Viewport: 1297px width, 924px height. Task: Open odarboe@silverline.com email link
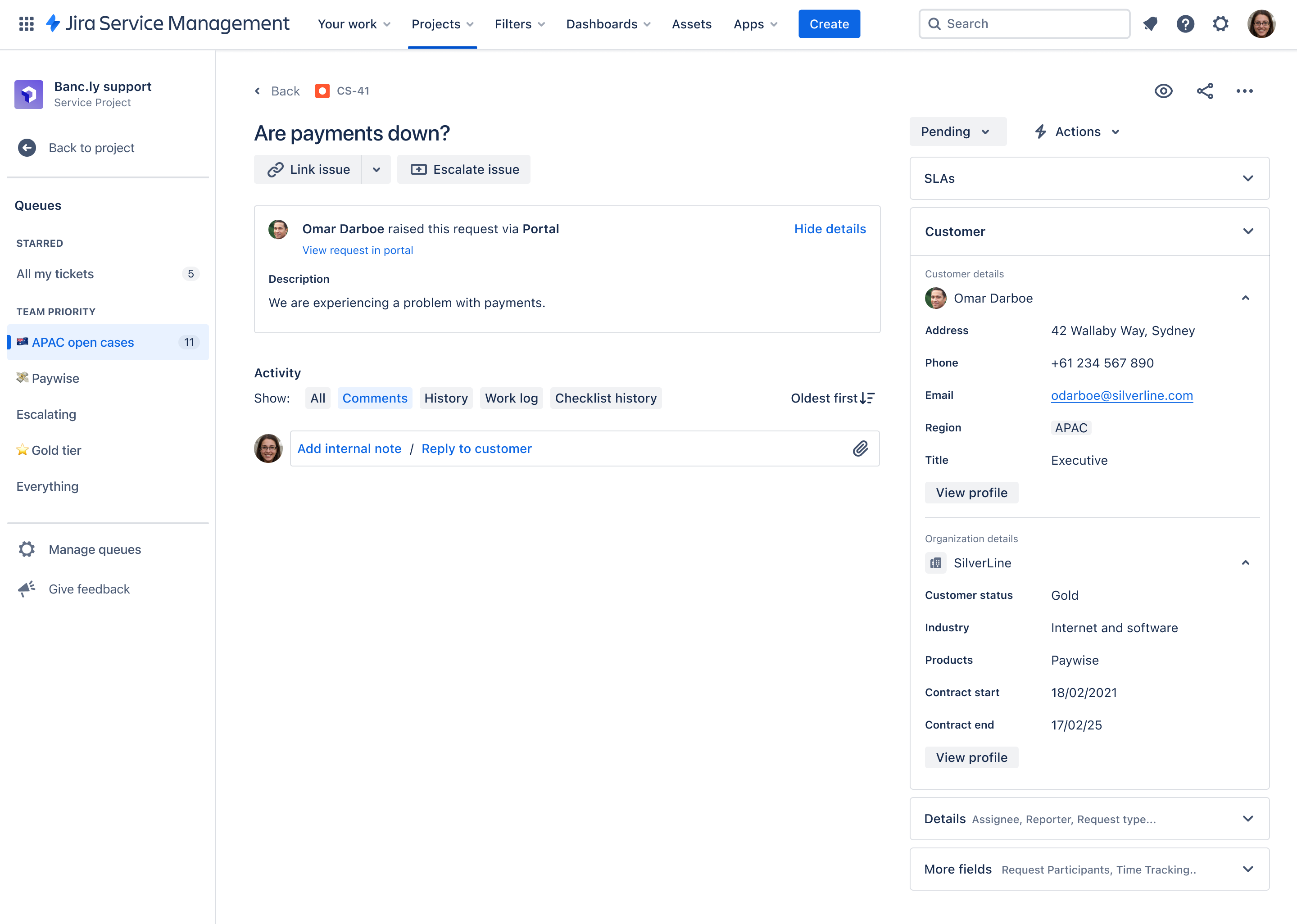click(x=1122, y=395)
